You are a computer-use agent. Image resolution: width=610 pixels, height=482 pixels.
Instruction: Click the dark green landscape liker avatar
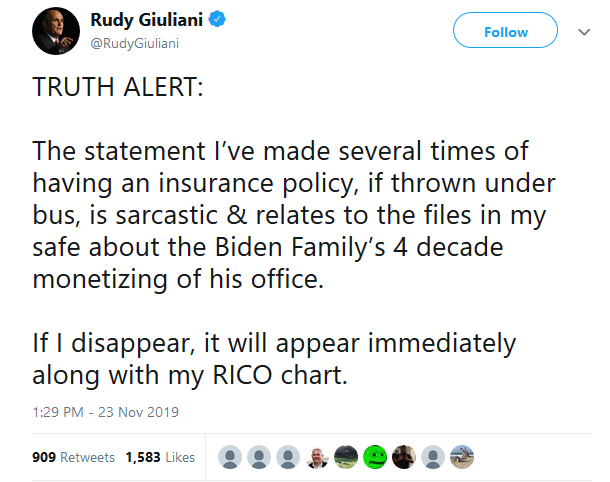[x=346, y=457]
